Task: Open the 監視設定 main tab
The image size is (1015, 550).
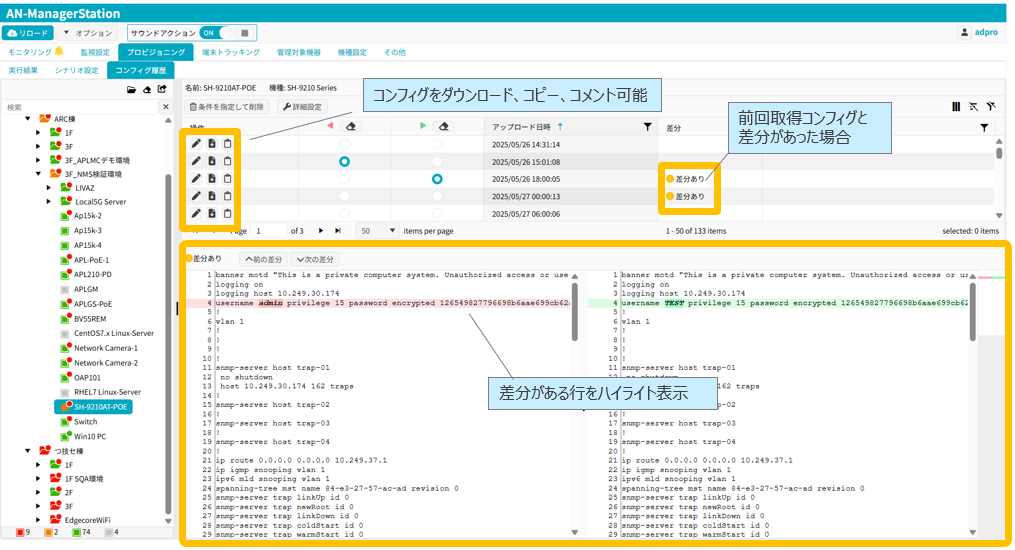Action: click(x=94, y=52)
